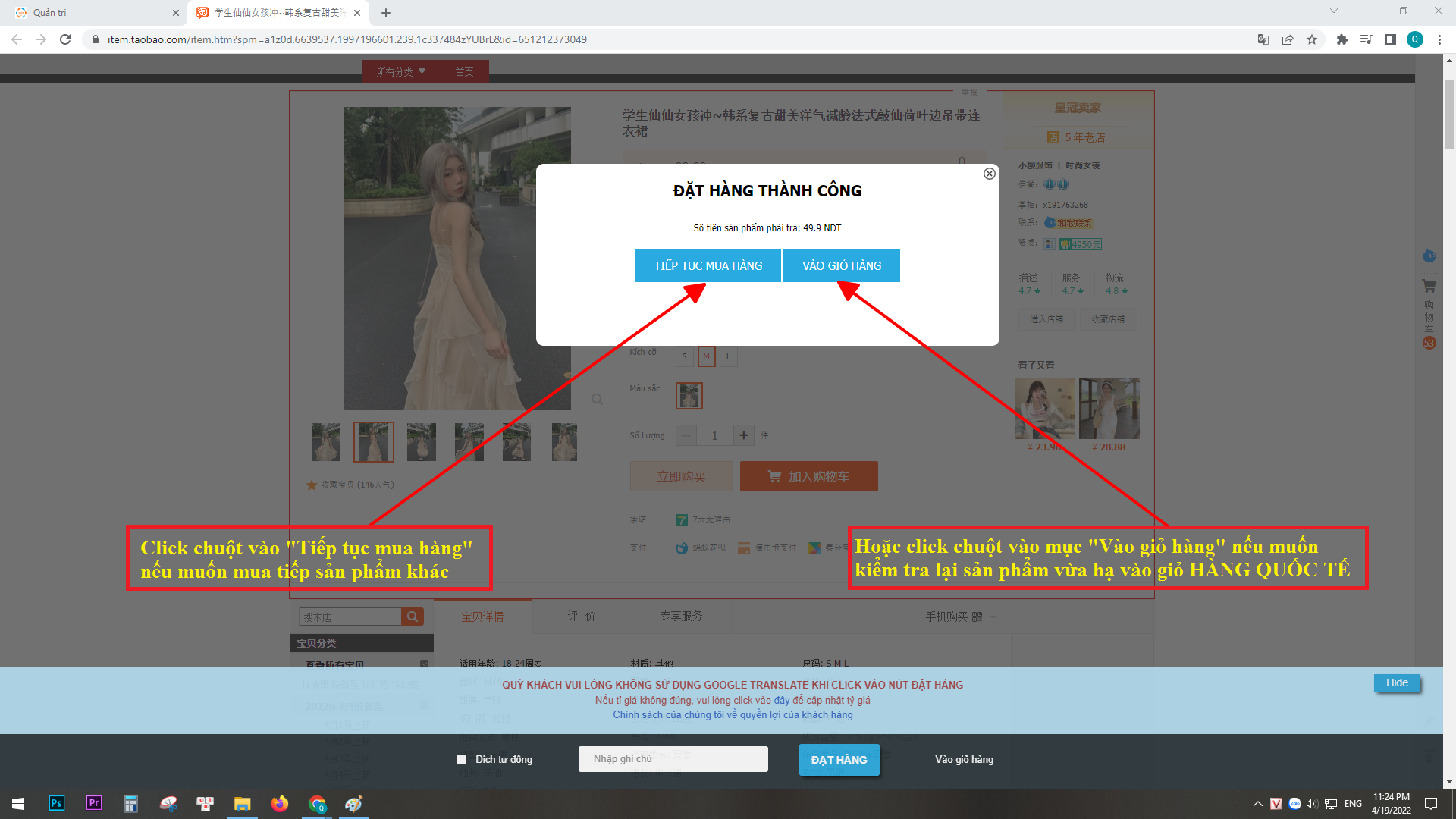Viewport: 1456px width, 819px height.
Task: Open Photoshop from the taskbar
Action: pyautogui.click(x=57, y=803)
